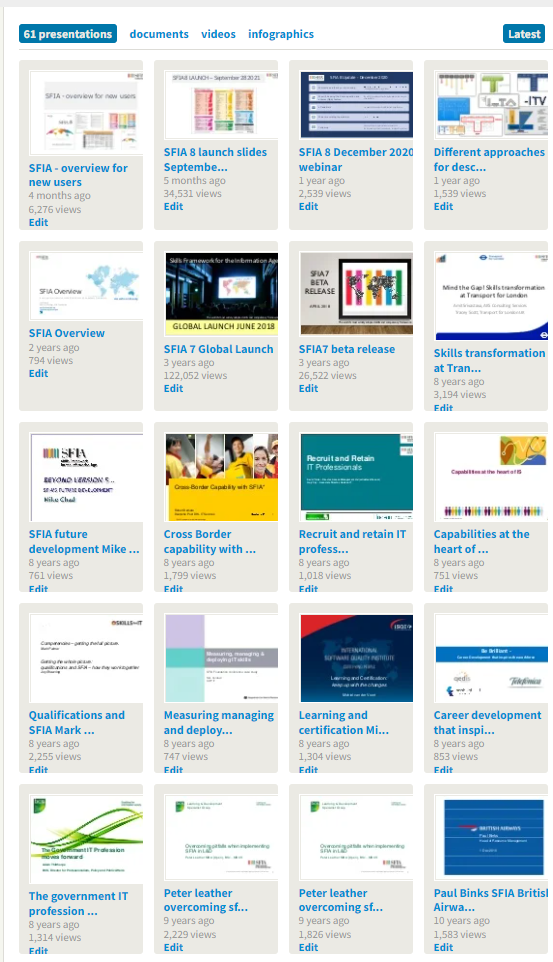This screenshot has width=553, height=962.
Task: Open Paul Binks British Airways thumbnail
Action: pos(491,837)
